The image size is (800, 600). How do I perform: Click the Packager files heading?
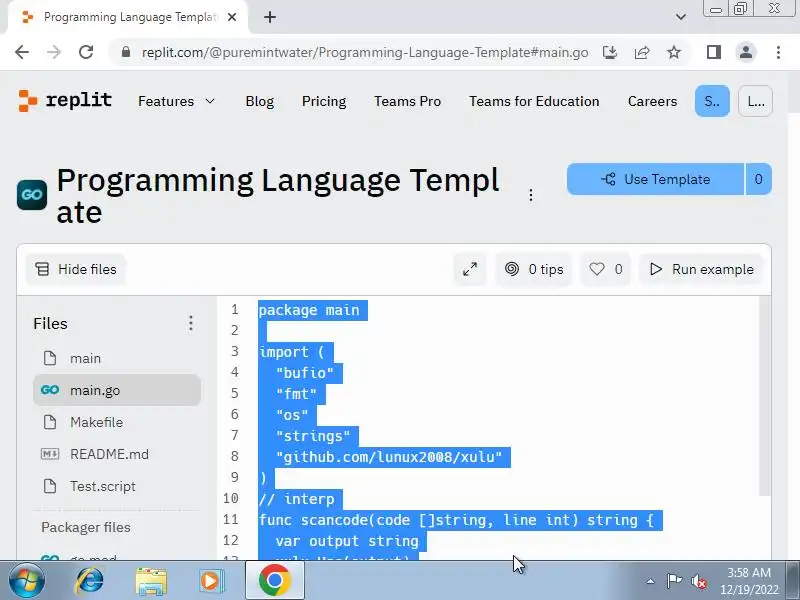(86, 527)
